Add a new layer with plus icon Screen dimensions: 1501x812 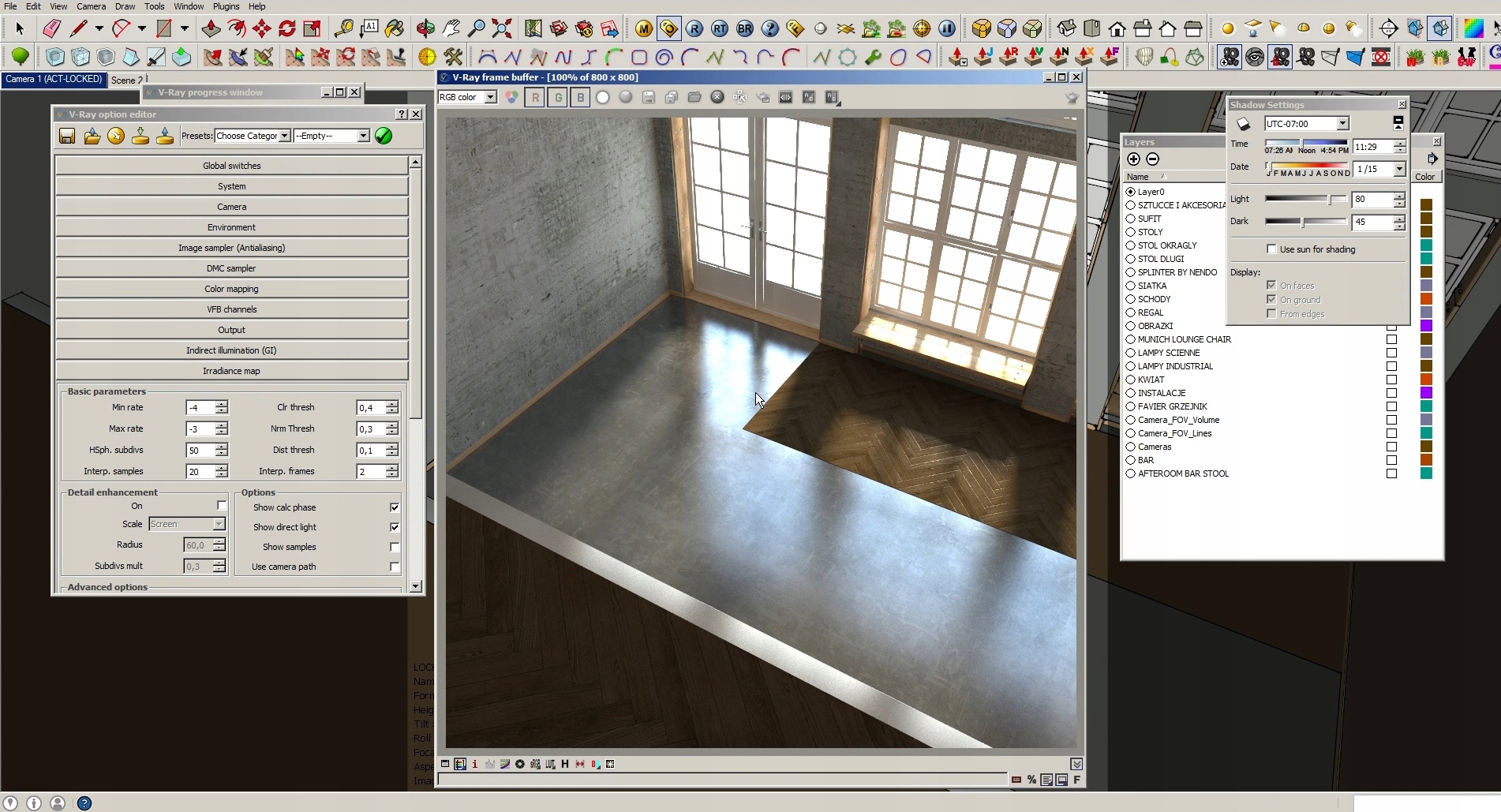(x=1133, y=159)
